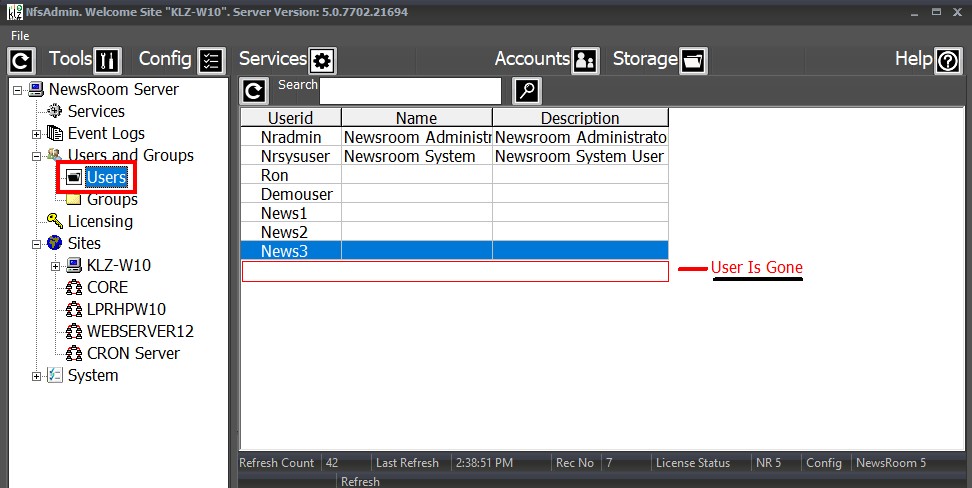Expand the System tree node
This screenshot has width=972, height=488.
37,376
